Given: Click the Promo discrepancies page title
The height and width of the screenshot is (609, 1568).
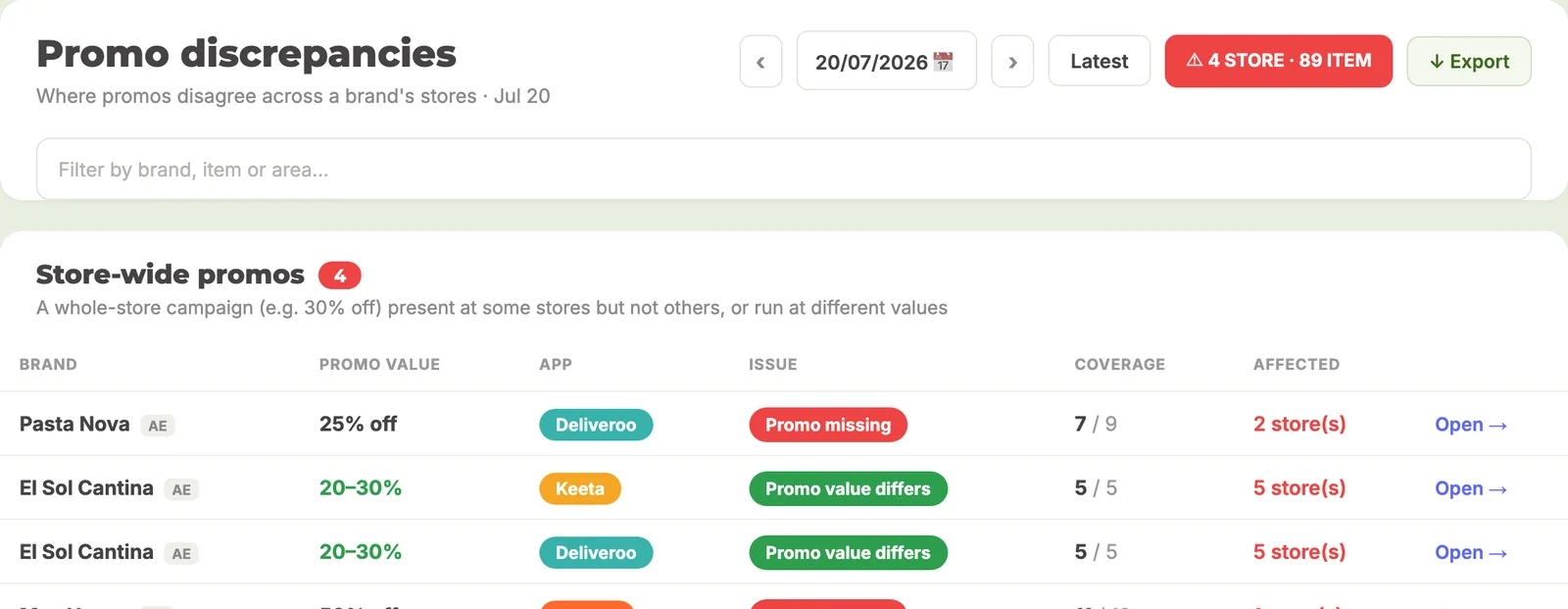Looking at the screenshot, I should [x=246, y=53].
